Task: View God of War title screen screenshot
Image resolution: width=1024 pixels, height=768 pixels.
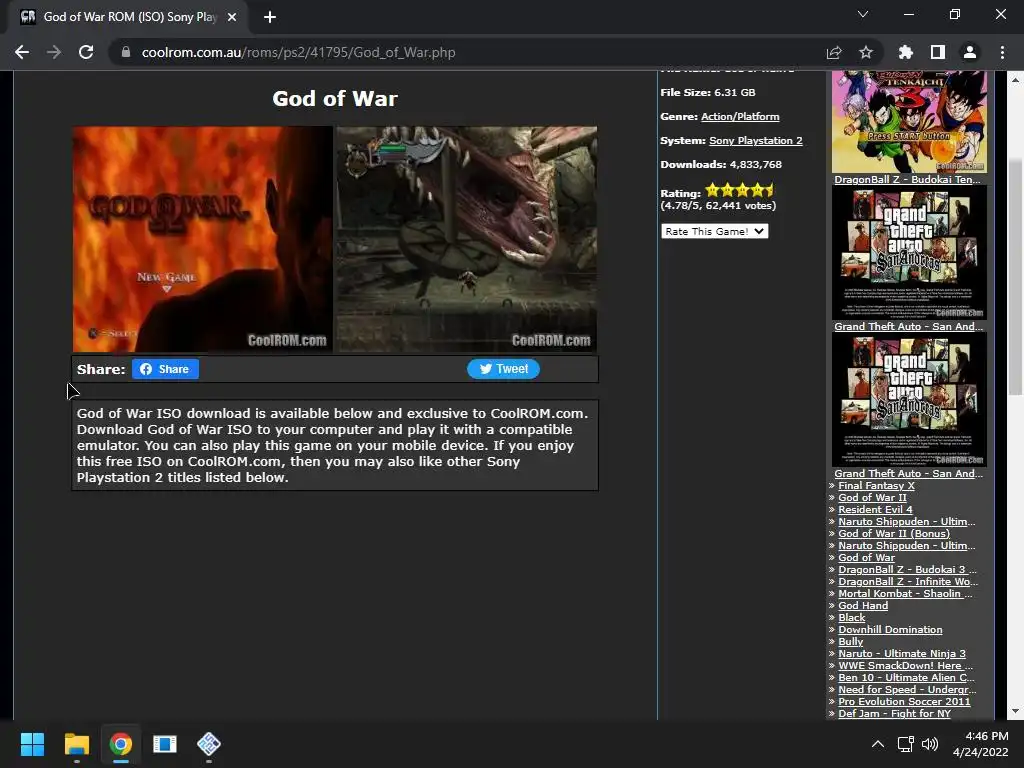Action: click(202, 240)
